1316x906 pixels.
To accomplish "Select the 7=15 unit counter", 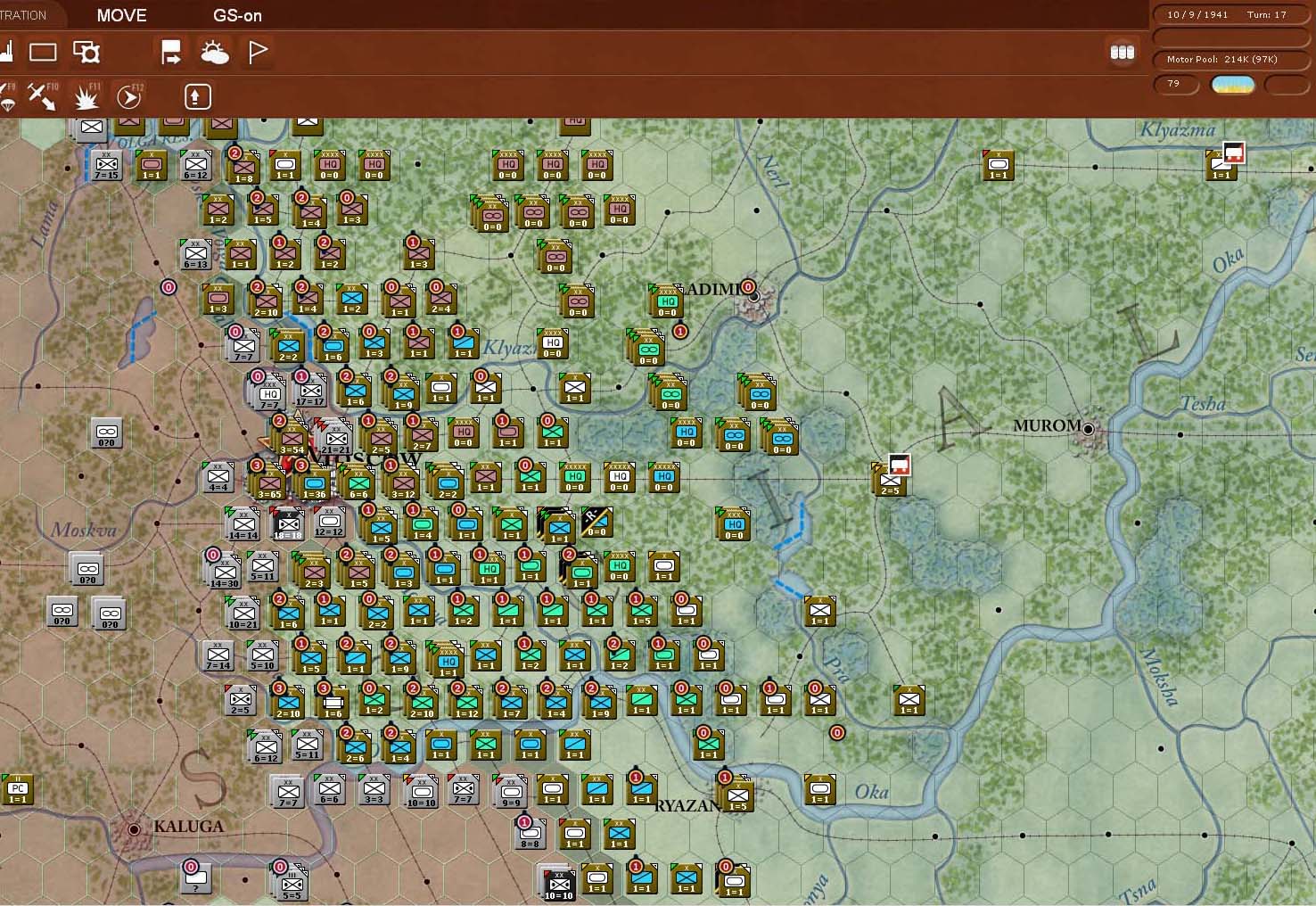I will pyautogui.click(x=107, y=165).
